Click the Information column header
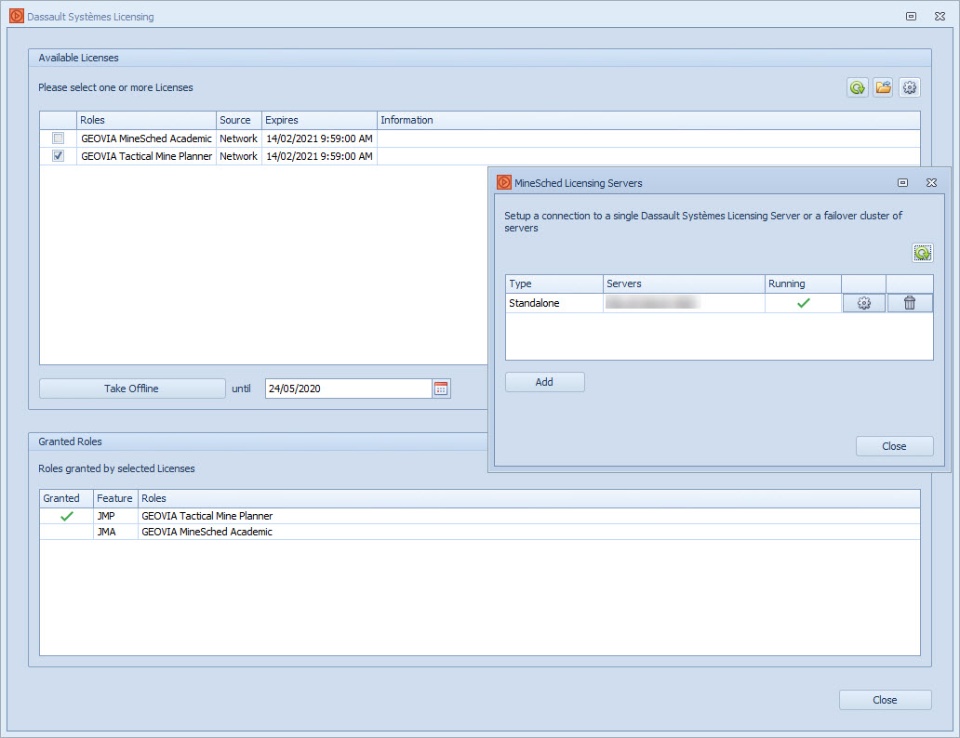960x738 pixels. click(648, 120)
